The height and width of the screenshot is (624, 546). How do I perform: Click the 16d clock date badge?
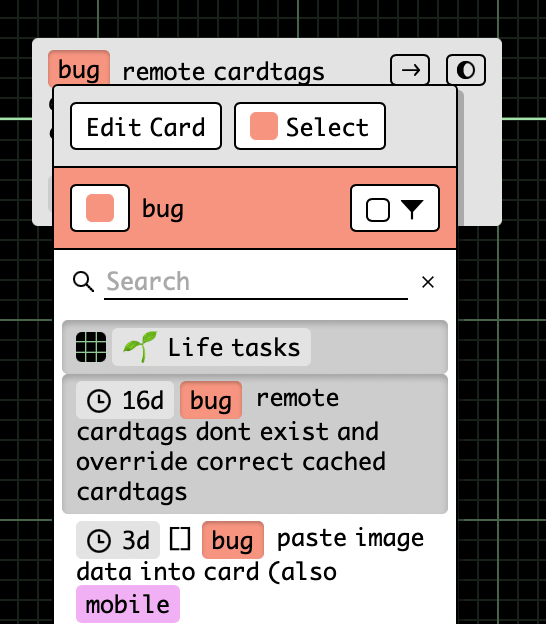(x=125, y=400)
